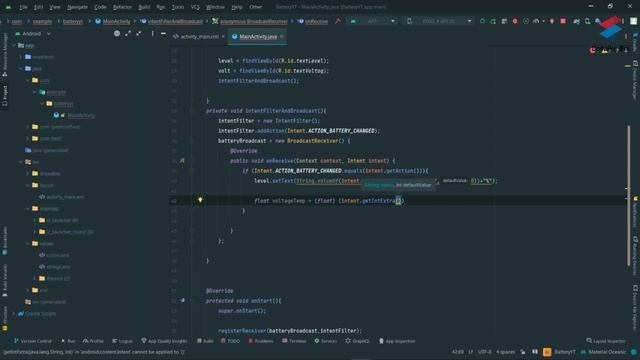Click Expand All icon in project panel
640x360 pixels.
tap(128, 33)
